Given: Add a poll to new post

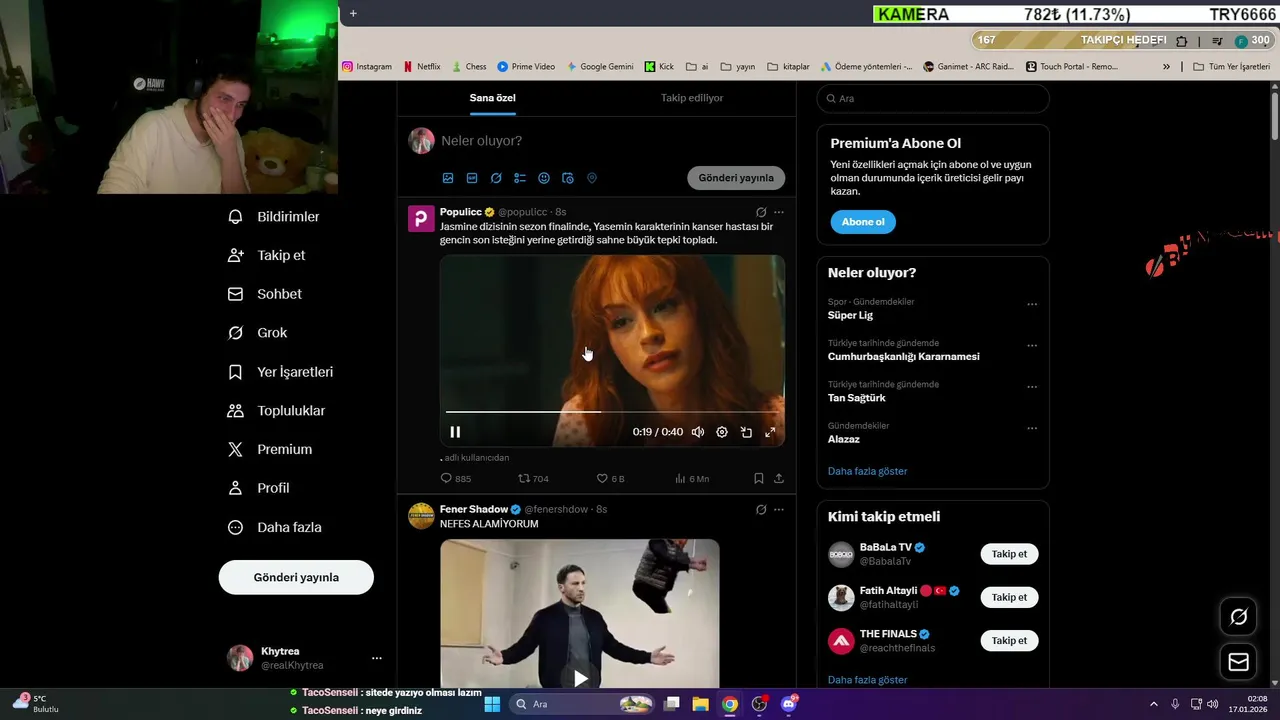Looking at the screenshot, I should (x=520, y=178).
